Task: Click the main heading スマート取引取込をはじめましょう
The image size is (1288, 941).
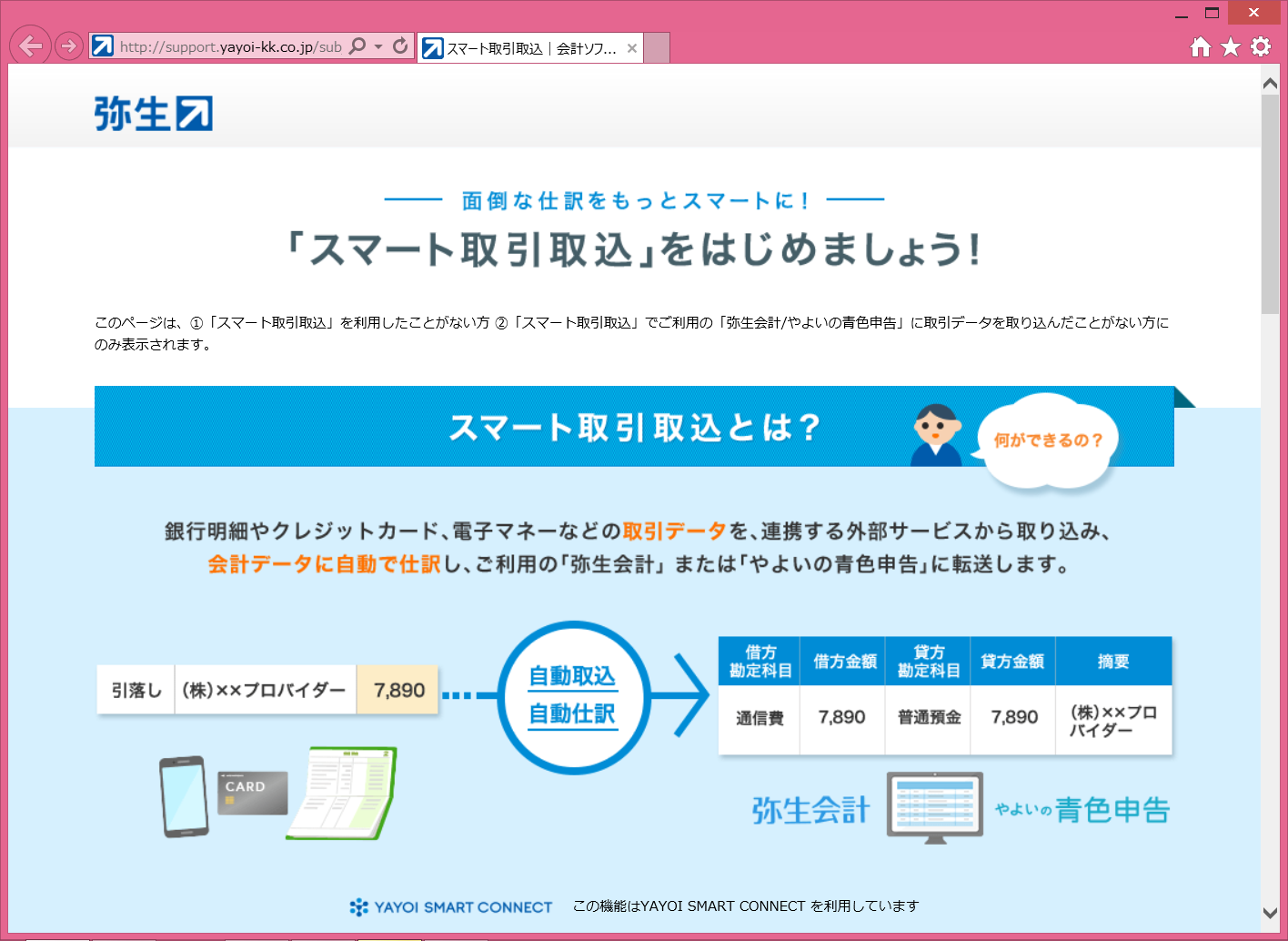Action: (x=635, y=248)
